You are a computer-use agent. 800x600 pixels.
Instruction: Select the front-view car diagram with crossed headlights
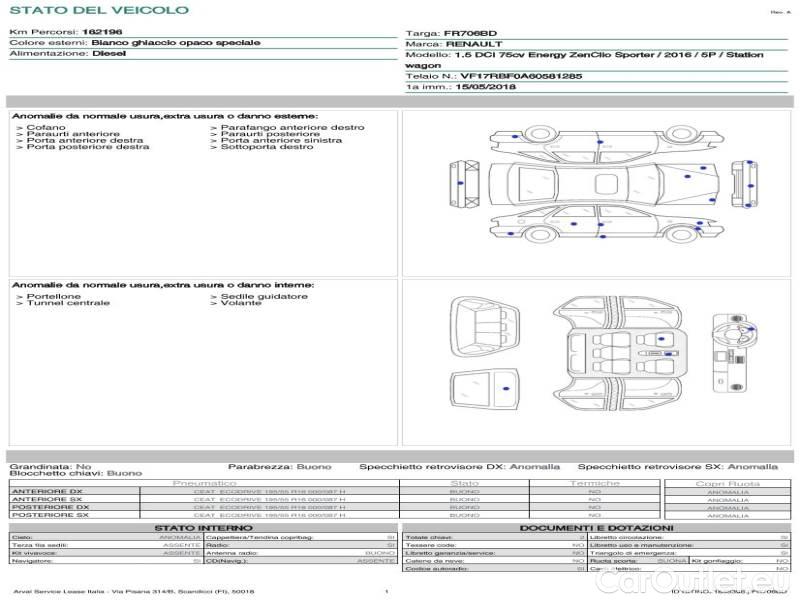click(464, 184)
